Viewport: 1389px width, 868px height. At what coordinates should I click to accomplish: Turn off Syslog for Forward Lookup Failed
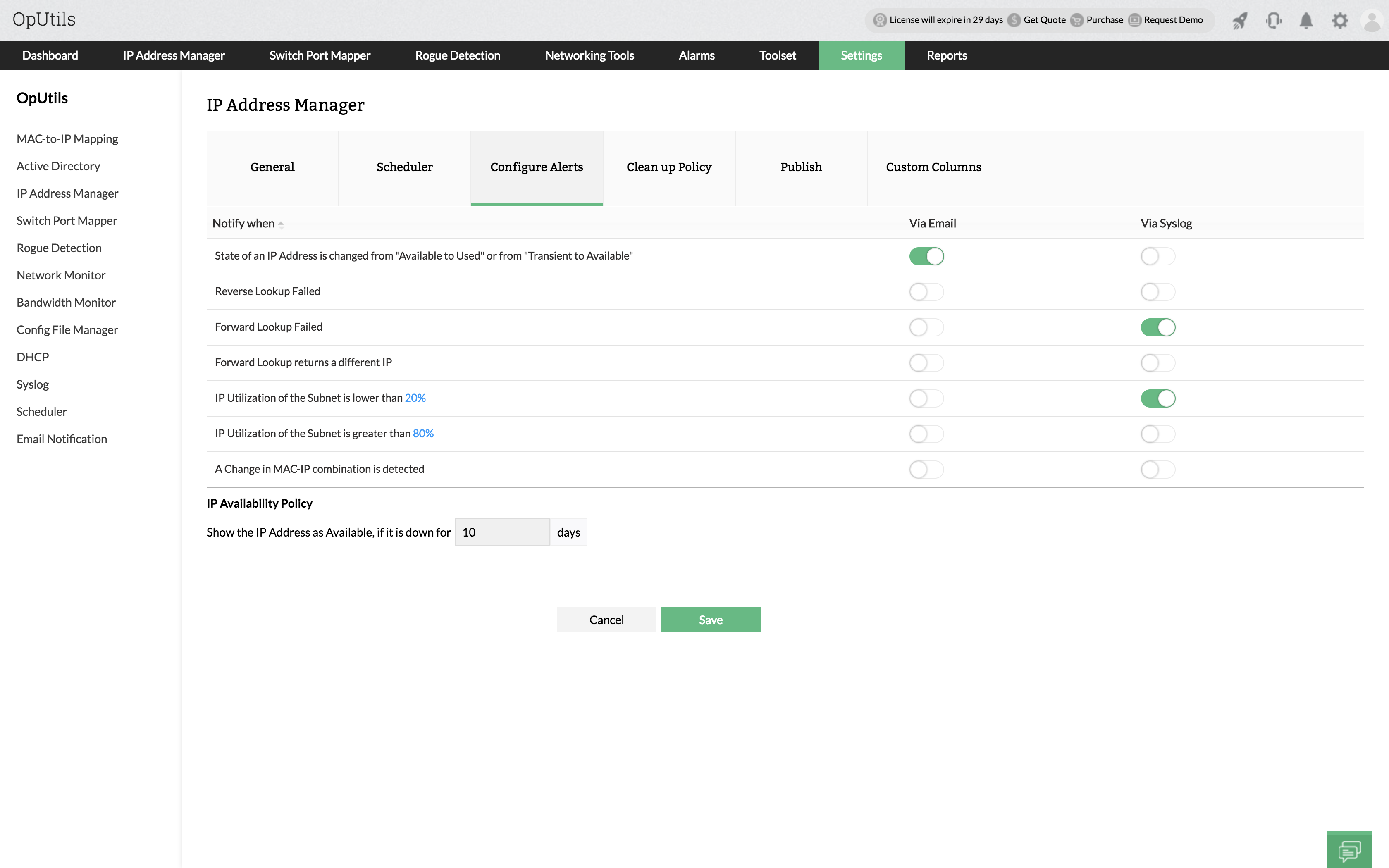pyautogui.click(x=1157, y=327)
